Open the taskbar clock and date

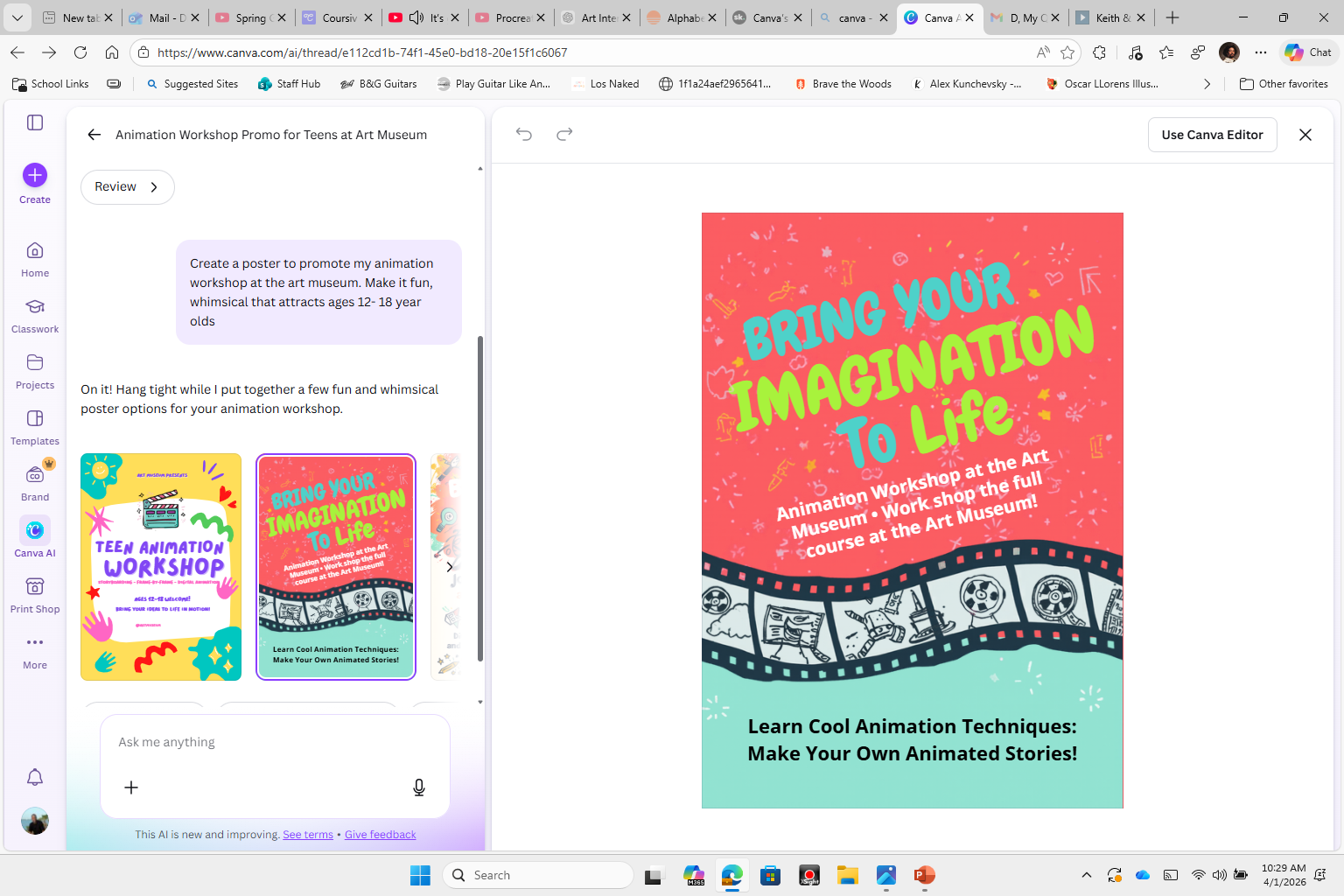point(1284,875)
